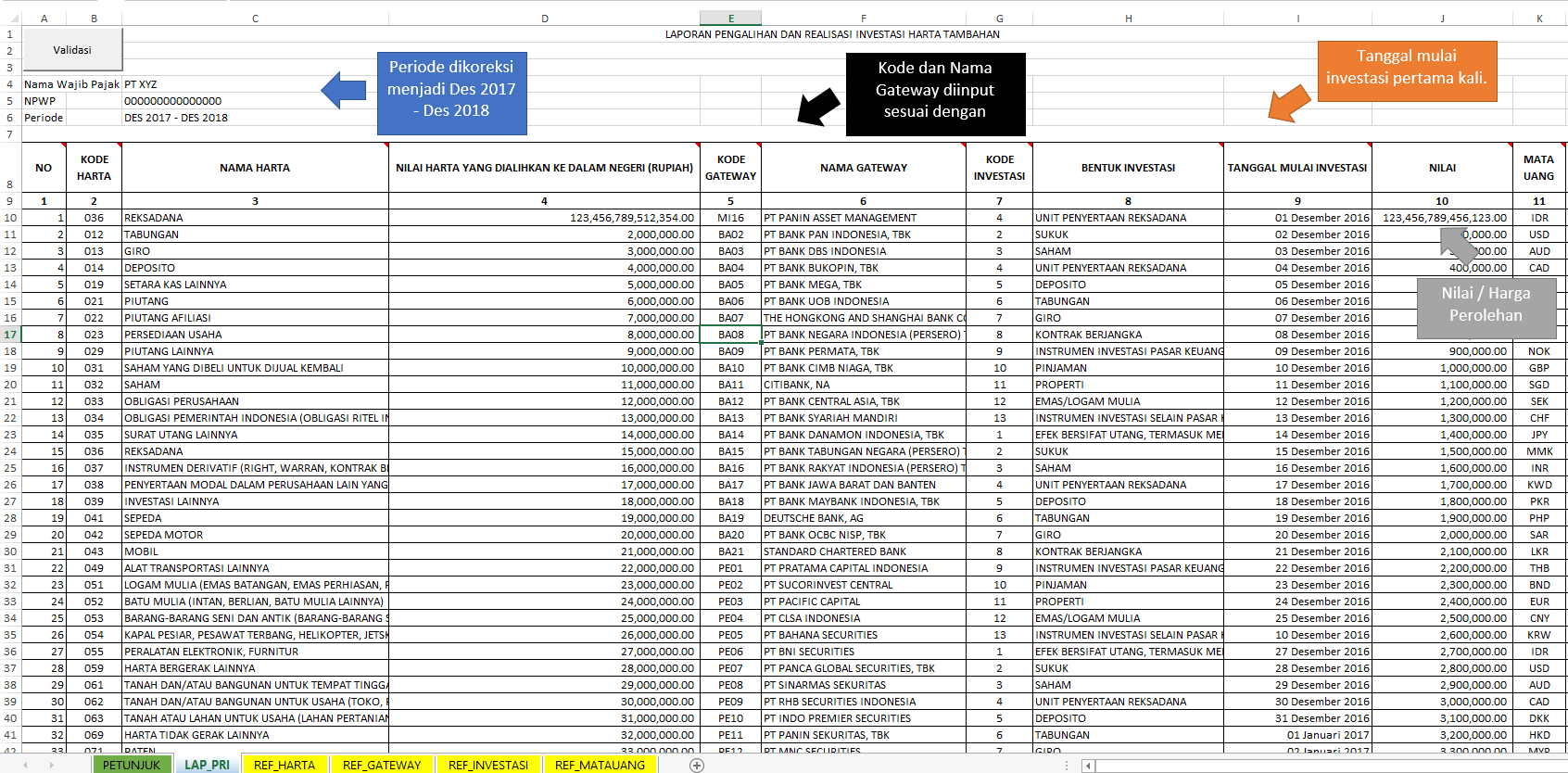Open the REF_HARTA sheet tab
1568x773 pixels.
[285, 765]
